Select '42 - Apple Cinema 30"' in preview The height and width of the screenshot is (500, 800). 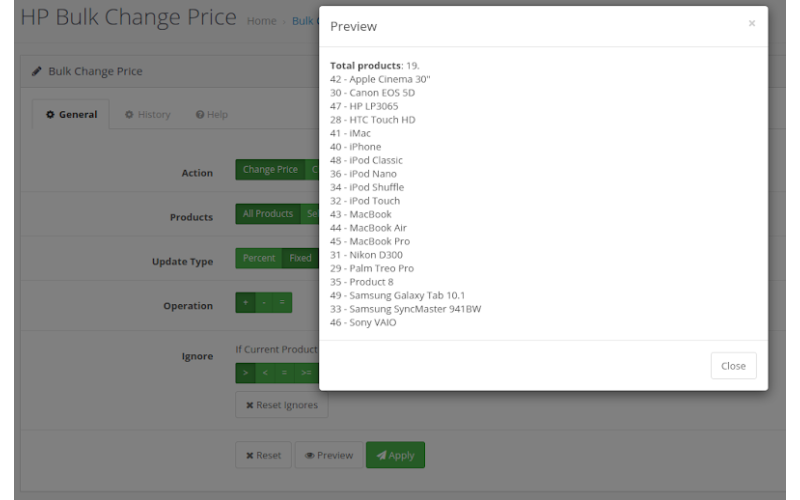380,79
